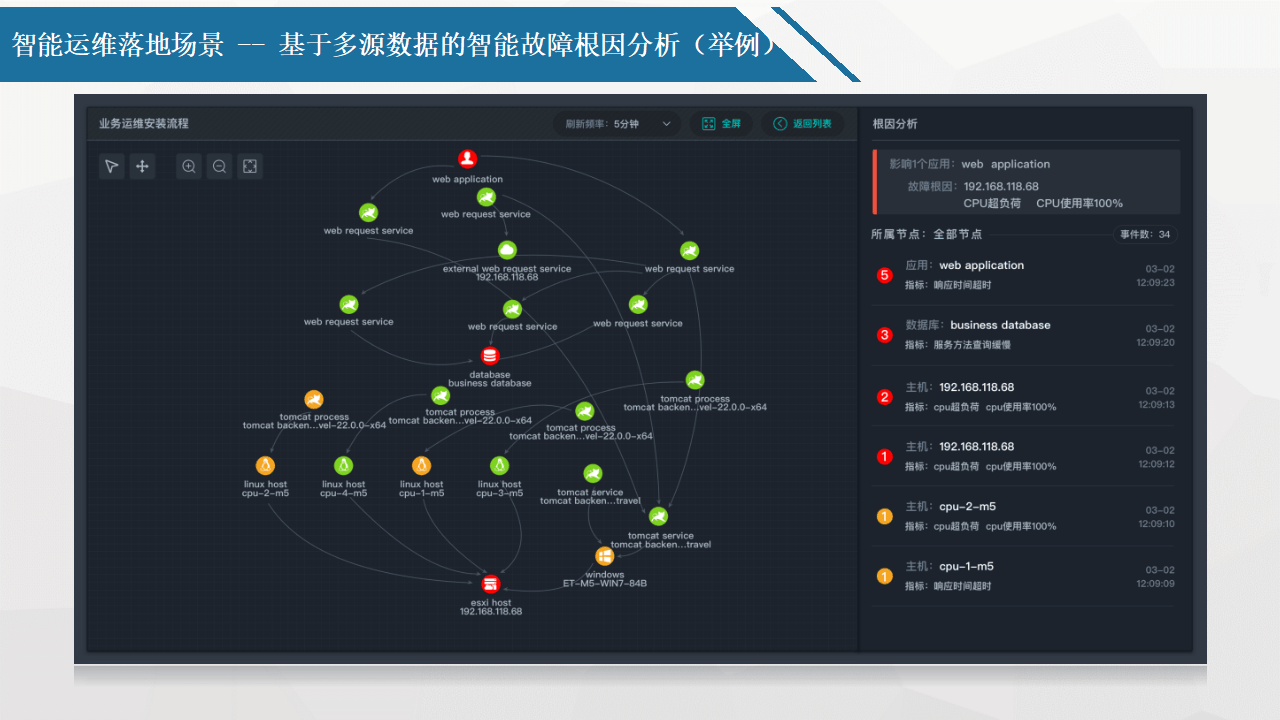1280x720 pixels.
Task: Select the business database 服务方法查询缓慢 event
Action: point(1025,335)
